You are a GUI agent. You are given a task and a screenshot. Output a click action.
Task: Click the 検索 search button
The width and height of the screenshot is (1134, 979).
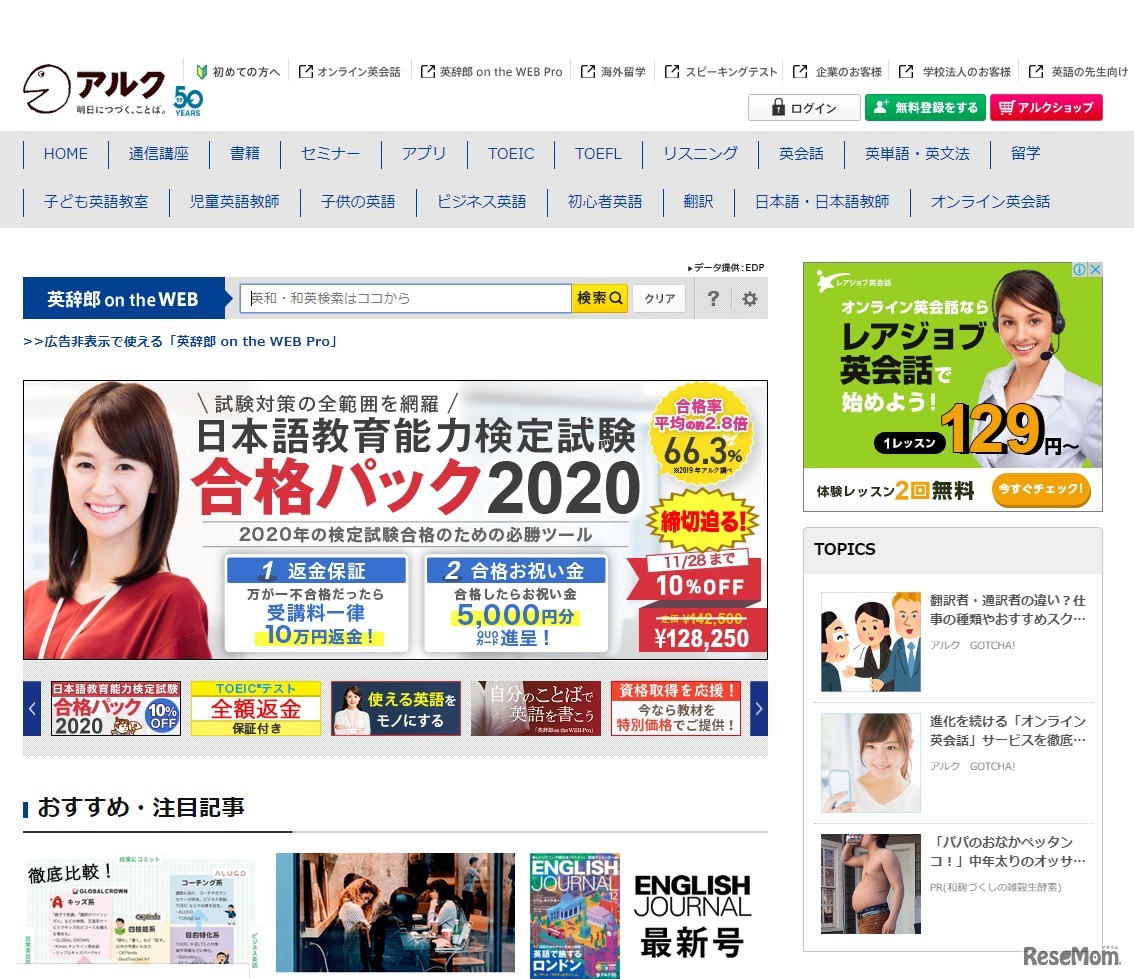[600, 298]
